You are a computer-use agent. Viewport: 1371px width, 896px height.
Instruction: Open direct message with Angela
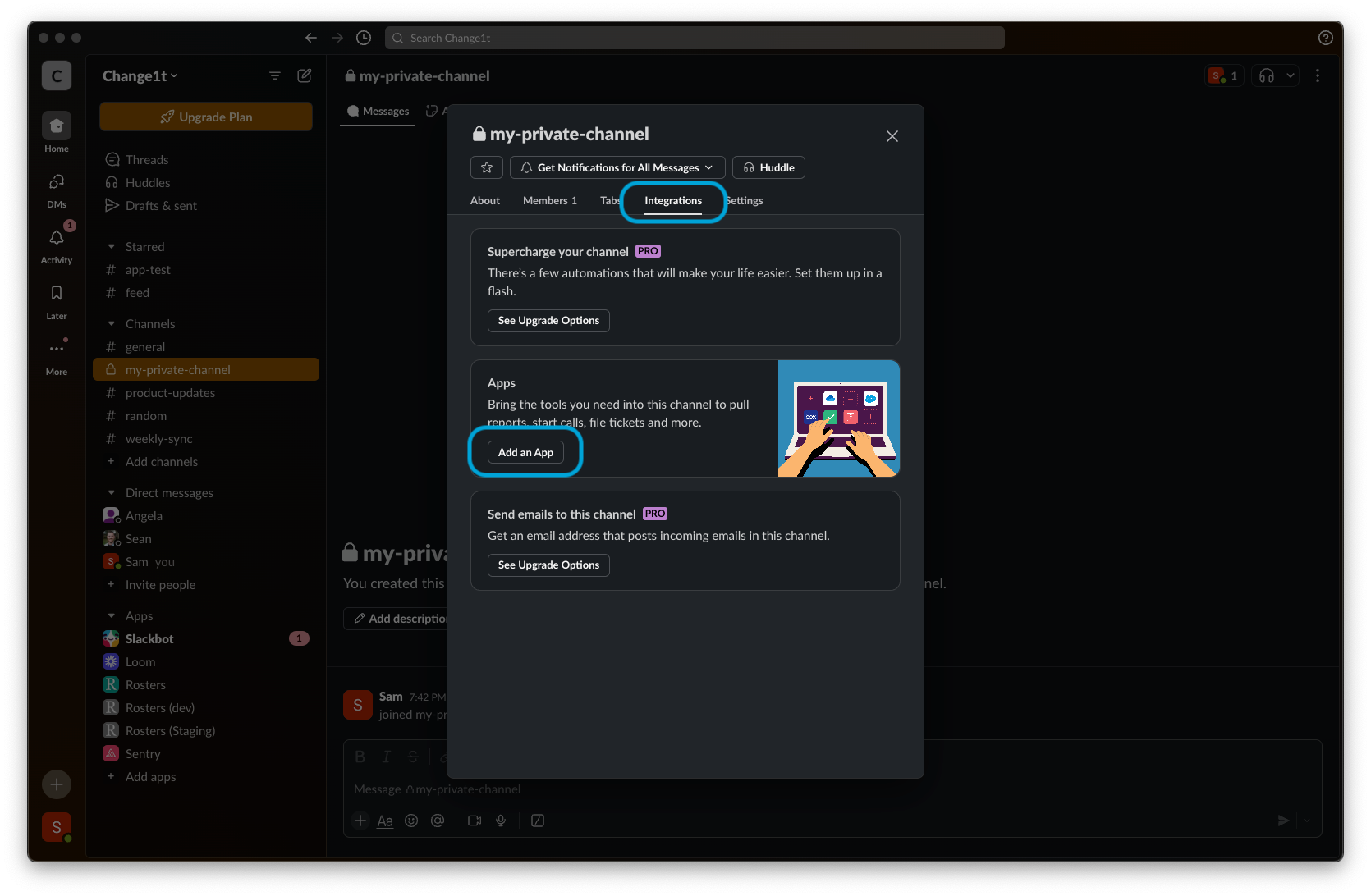(206, 515)
